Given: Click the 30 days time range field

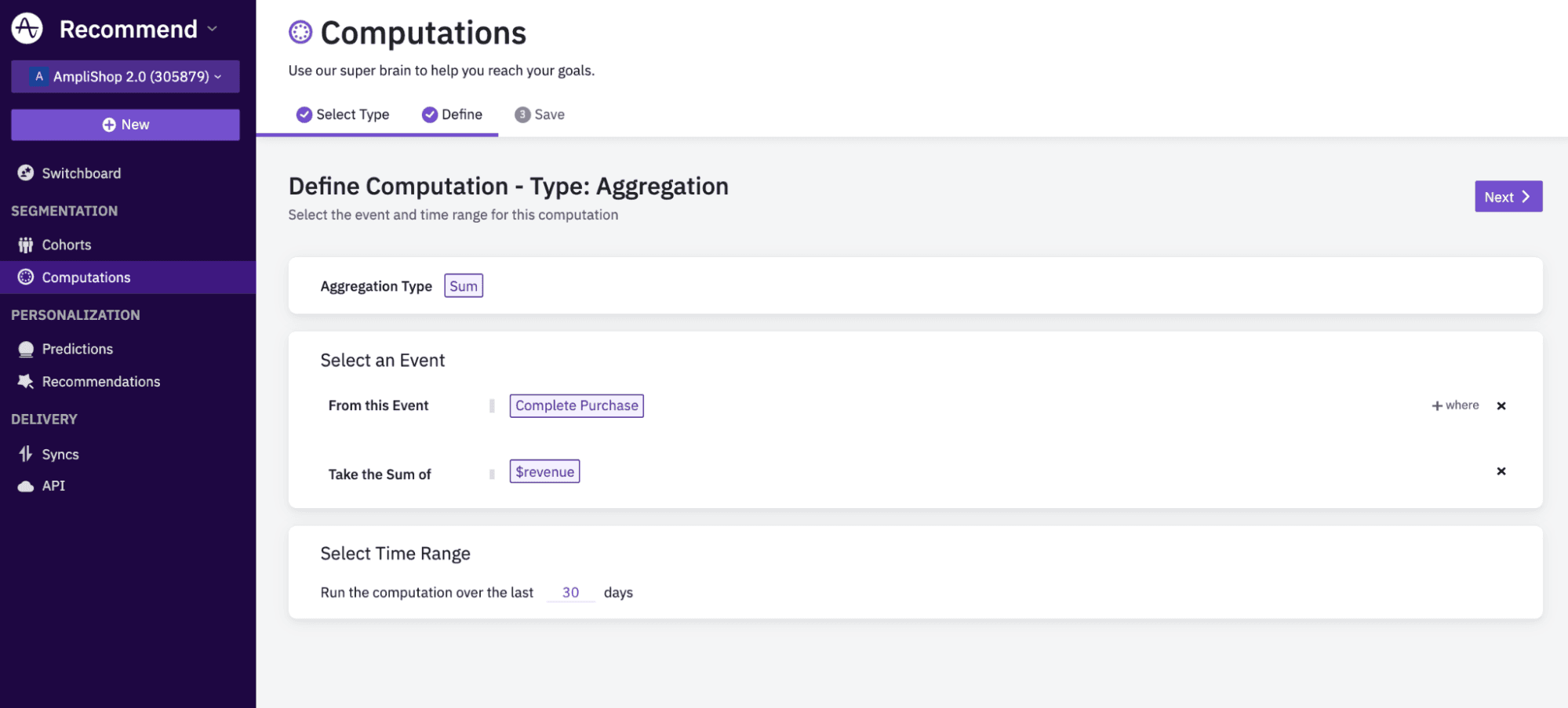Looking at the screenshot, I should (570, 593).
